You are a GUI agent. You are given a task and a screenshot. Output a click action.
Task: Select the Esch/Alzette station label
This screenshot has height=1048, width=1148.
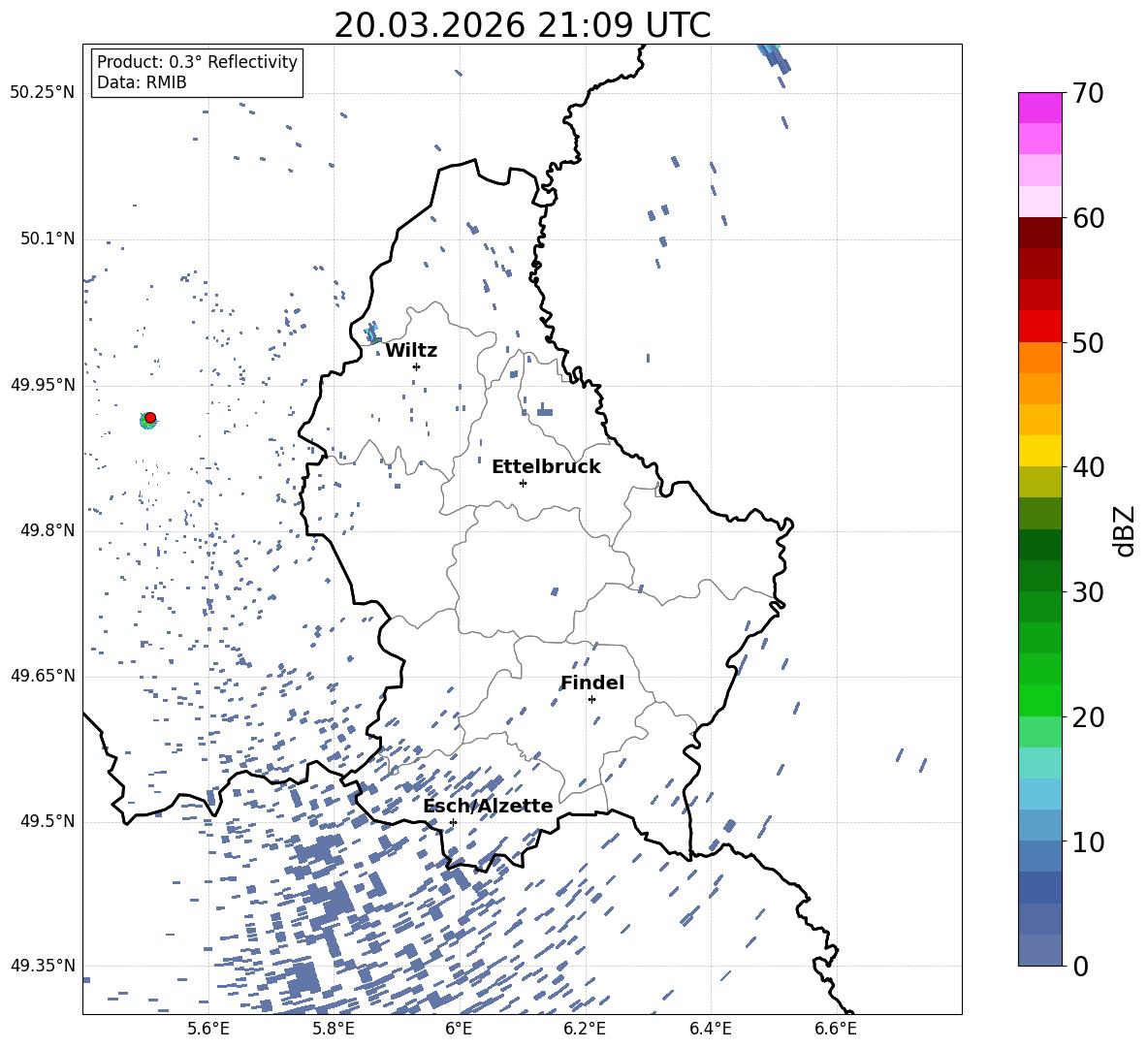coord(488,806)
